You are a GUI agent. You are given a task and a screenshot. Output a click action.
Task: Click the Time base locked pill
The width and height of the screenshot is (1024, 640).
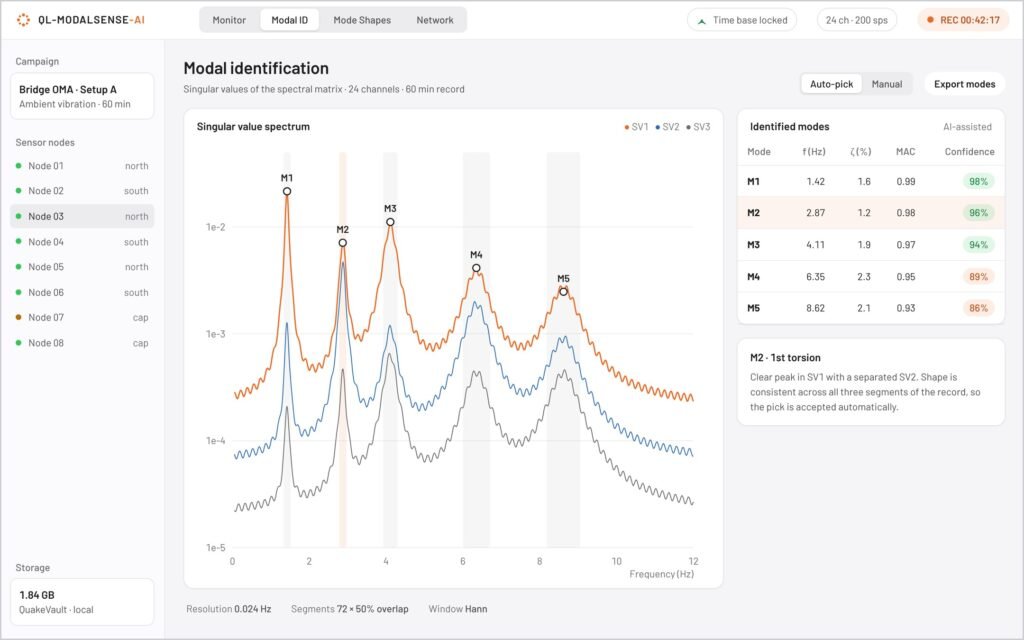click(742, 20)
